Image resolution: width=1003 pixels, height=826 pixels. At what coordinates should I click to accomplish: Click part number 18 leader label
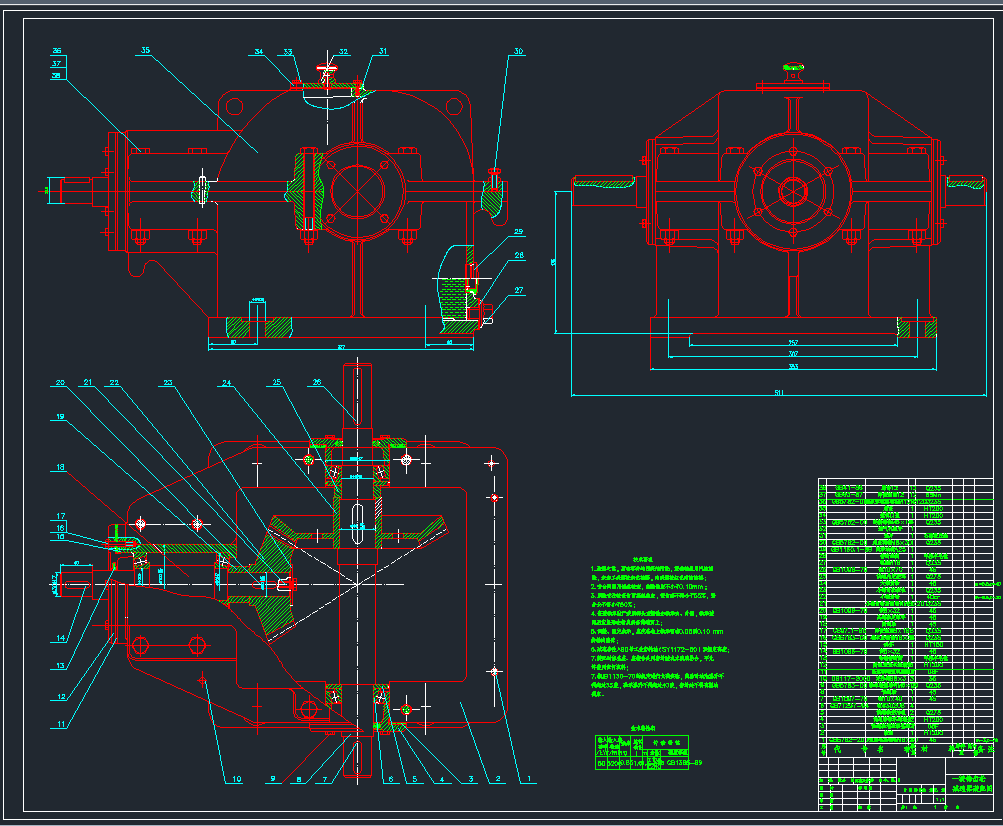coord(60,467)
